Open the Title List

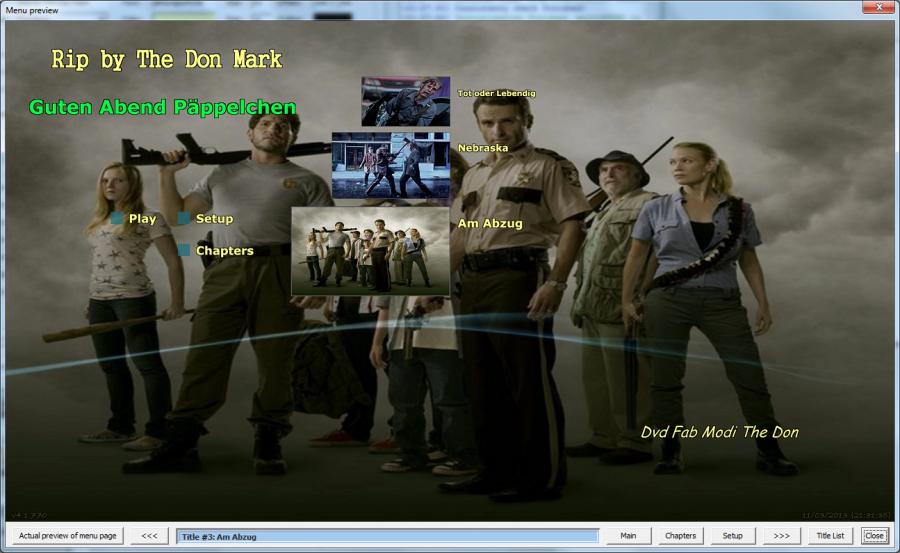pyautogui.click(x=830, y=536)
